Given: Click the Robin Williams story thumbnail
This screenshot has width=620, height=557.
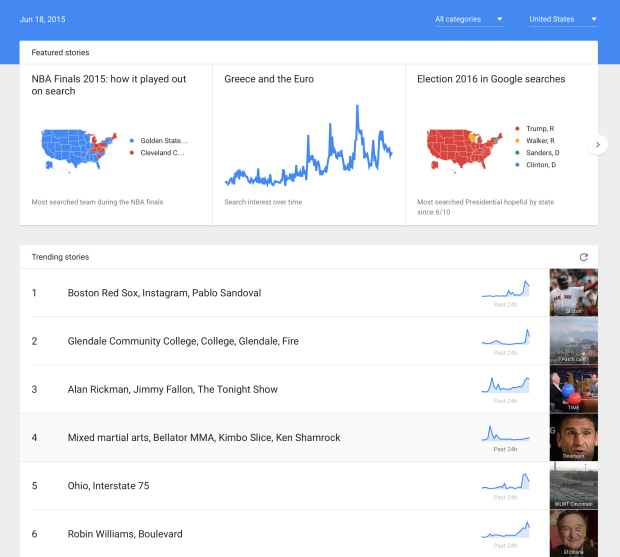Looking at the screenshot, I should tap(574, 534).
